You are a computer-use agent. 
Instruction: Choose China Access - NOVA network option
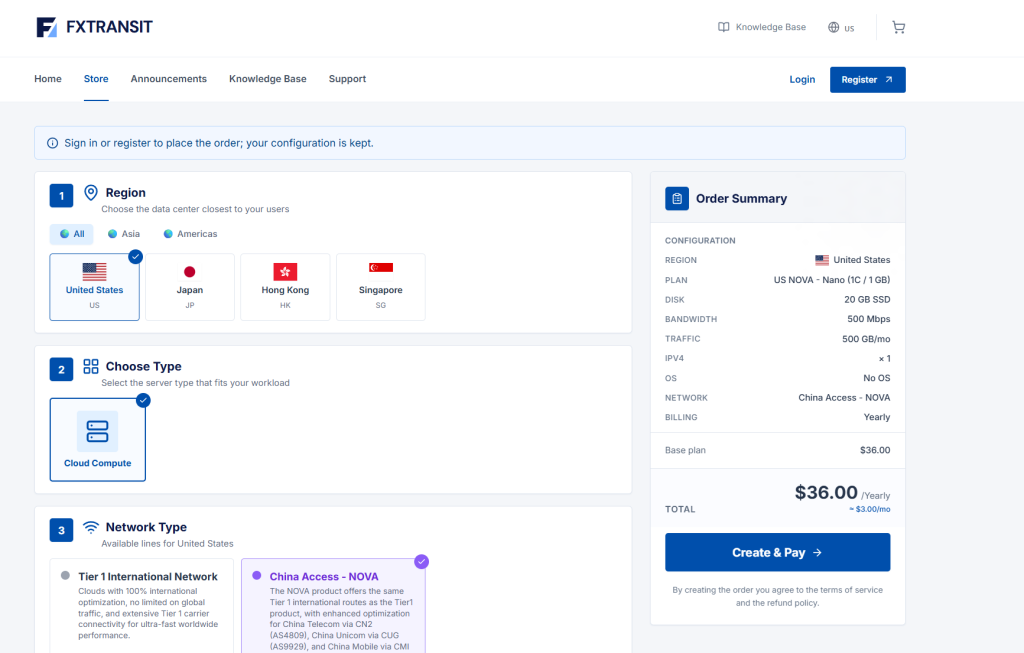pyautogui.click(x=333, y=605)
